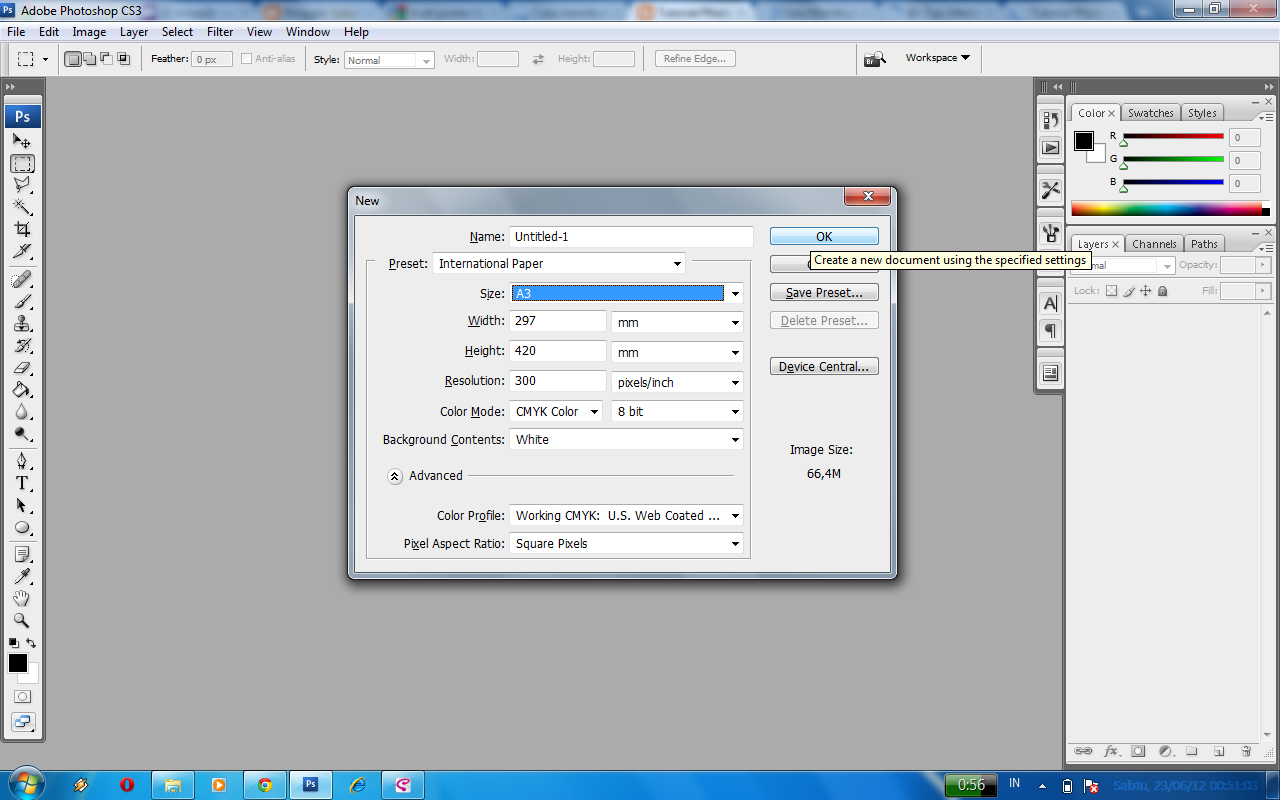Click the color spectrum ramp
The height and width of the screenshot is (800, 1280).
(x=1166, y=209)
